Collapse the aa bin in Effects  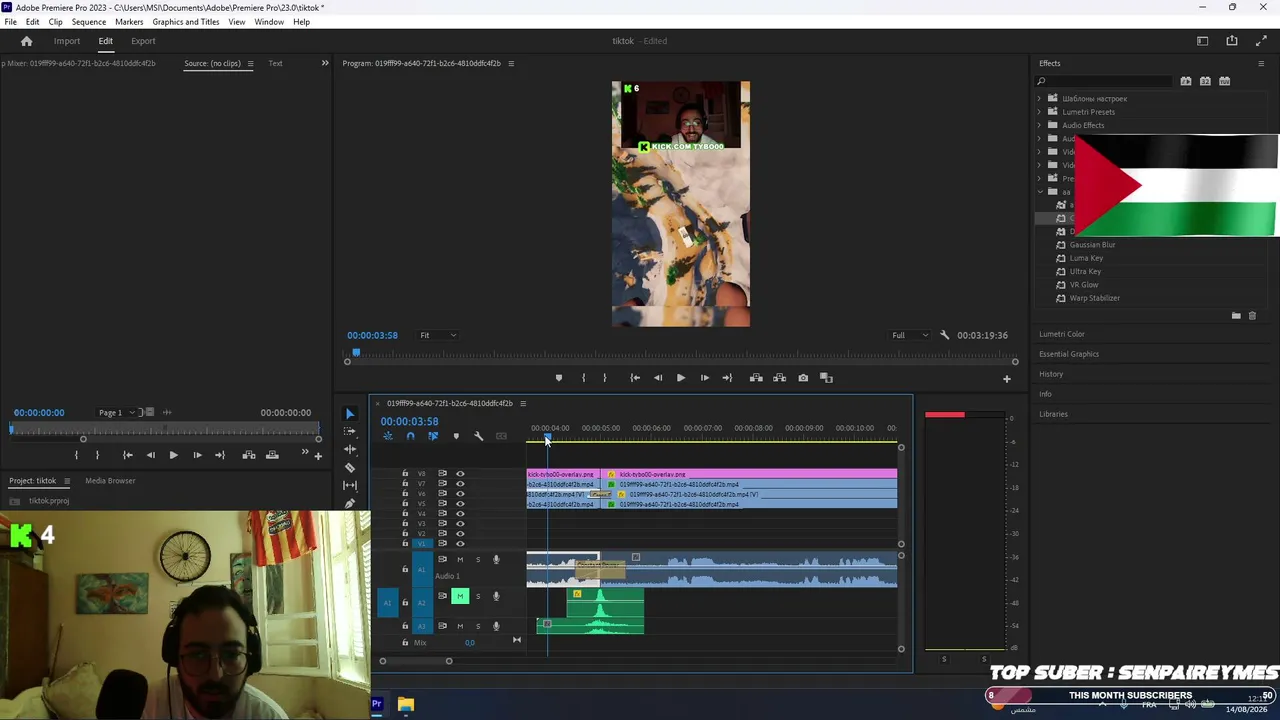tap(1039, 191)
